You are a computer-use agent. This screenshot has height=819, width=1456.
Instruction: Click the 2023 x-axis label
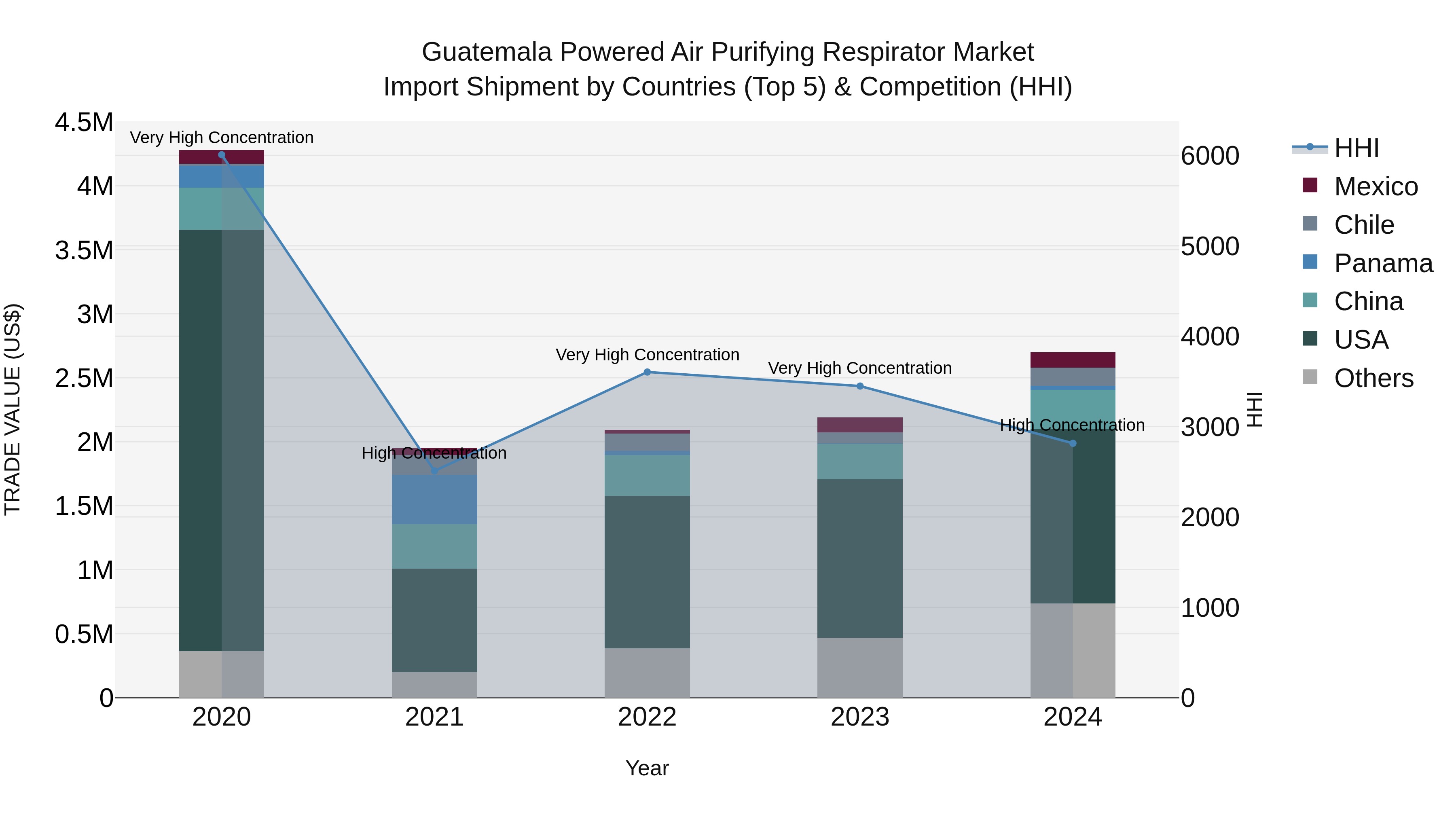point(860,717)
